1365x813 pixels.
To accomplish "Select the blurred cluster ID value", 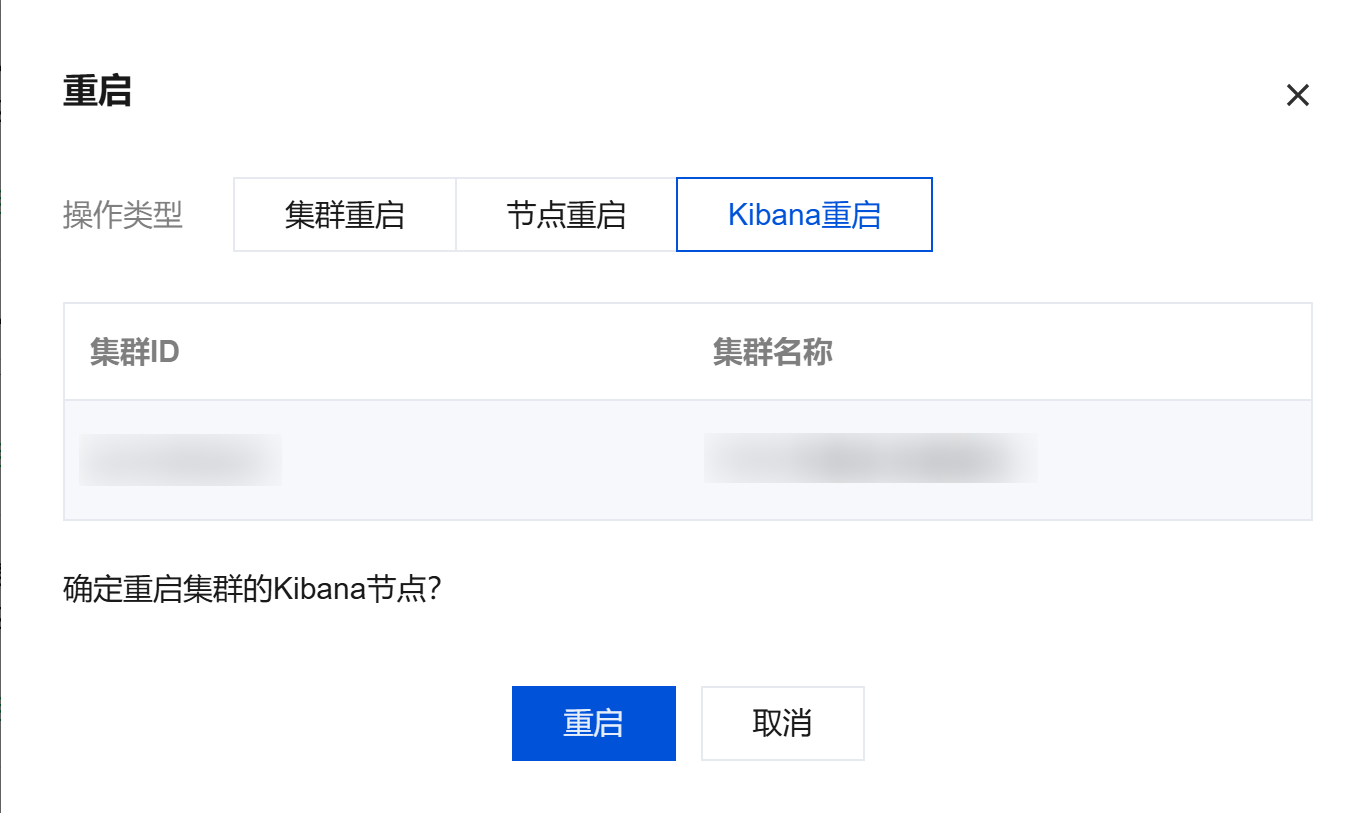I will point(180,460).
